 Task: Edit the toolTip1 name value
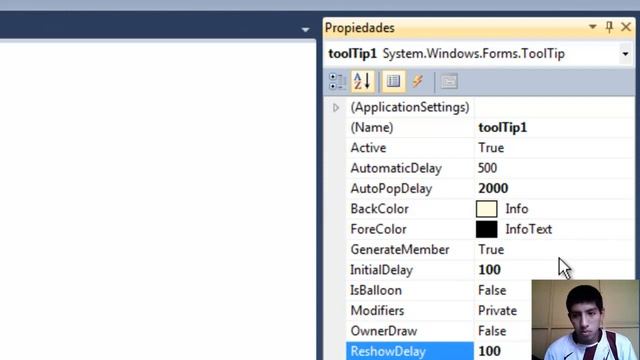tap(502, 128)
